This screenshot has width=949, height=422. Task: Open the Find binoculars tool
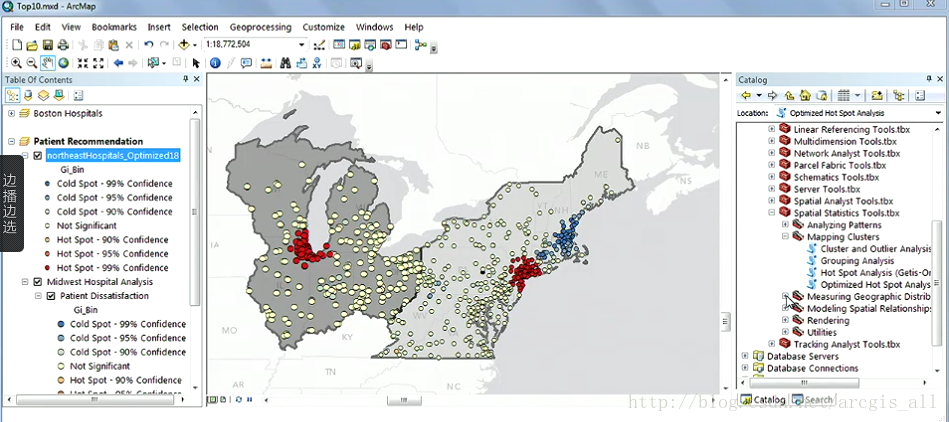tap(285, 63)
